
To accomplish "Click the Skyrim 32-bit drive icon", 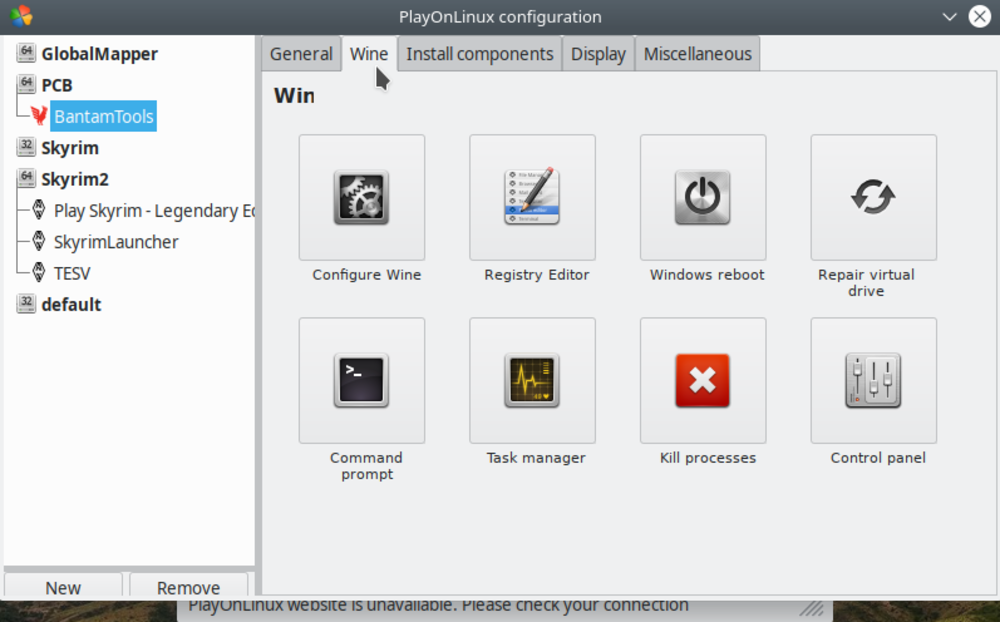I will 26,147.
